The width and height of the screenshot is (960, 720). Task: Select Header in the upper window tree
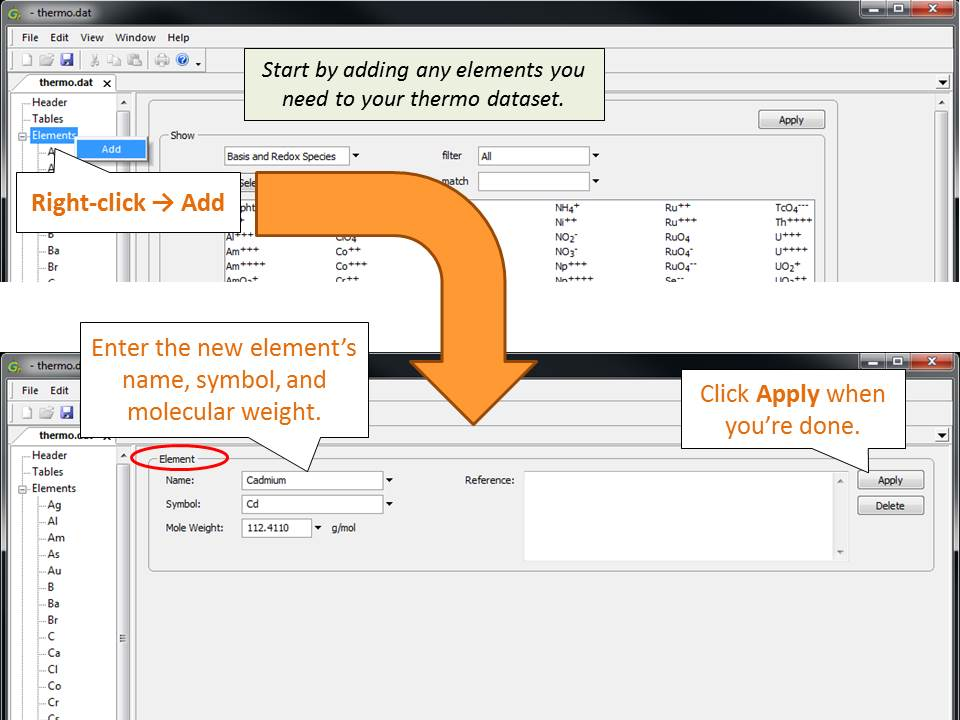[50, 102]
